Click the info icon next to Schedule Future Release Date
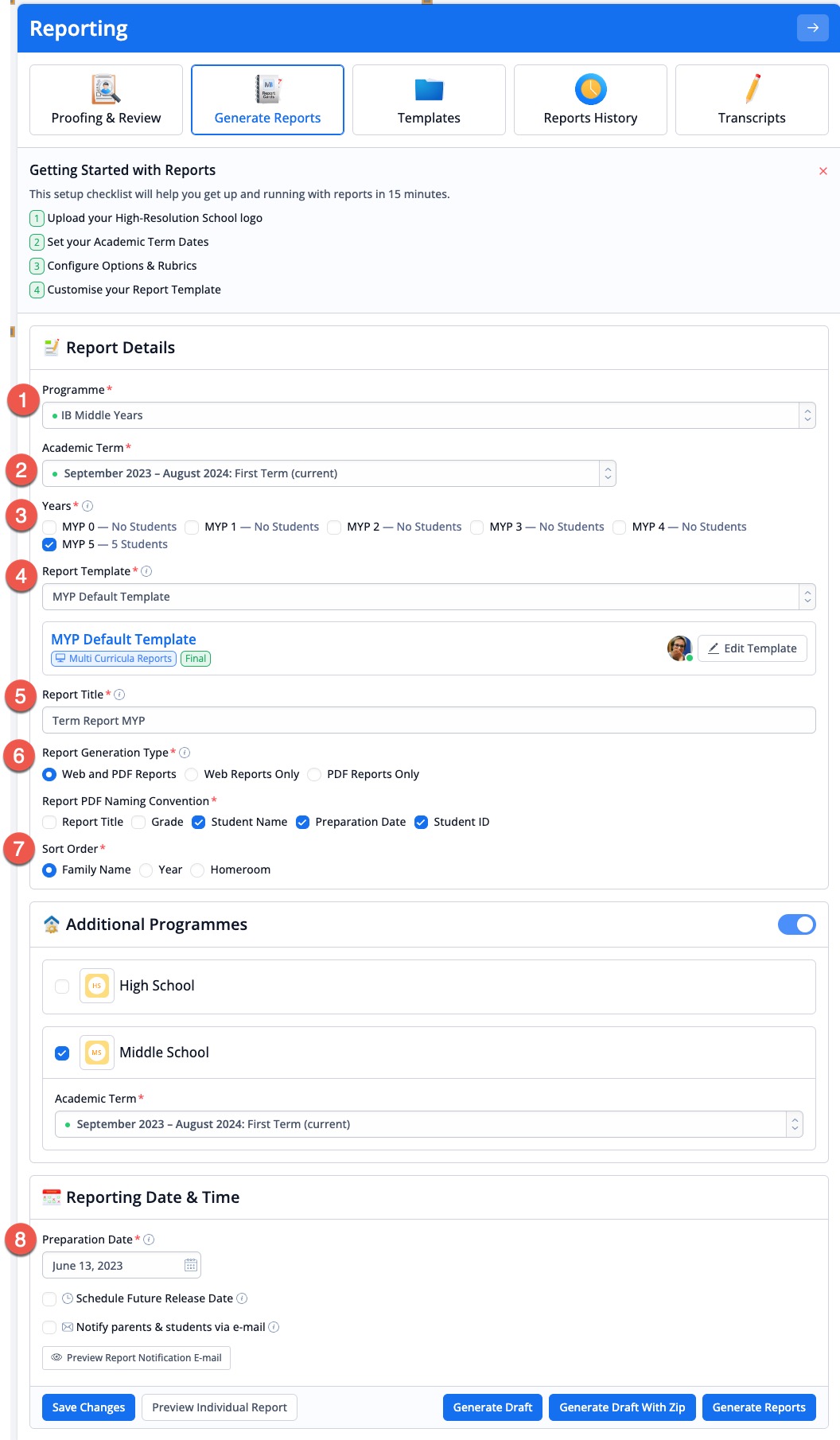Screen dimensions: 840x1440 (x=242, y=1298)
